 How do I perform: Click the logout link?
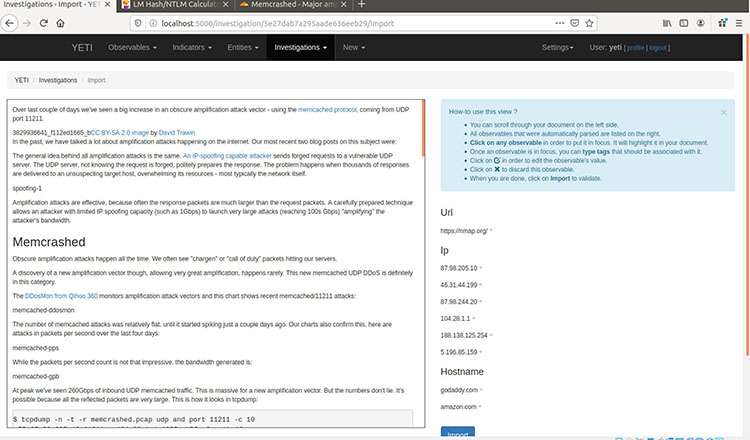click(x=658, y=48)
